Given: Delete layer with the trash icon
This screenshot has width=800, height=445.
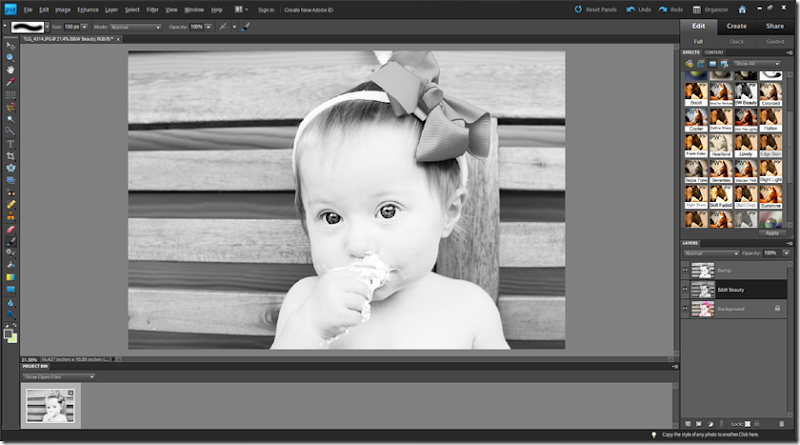Looking at the screenshot, I should (x=782, y=424).
